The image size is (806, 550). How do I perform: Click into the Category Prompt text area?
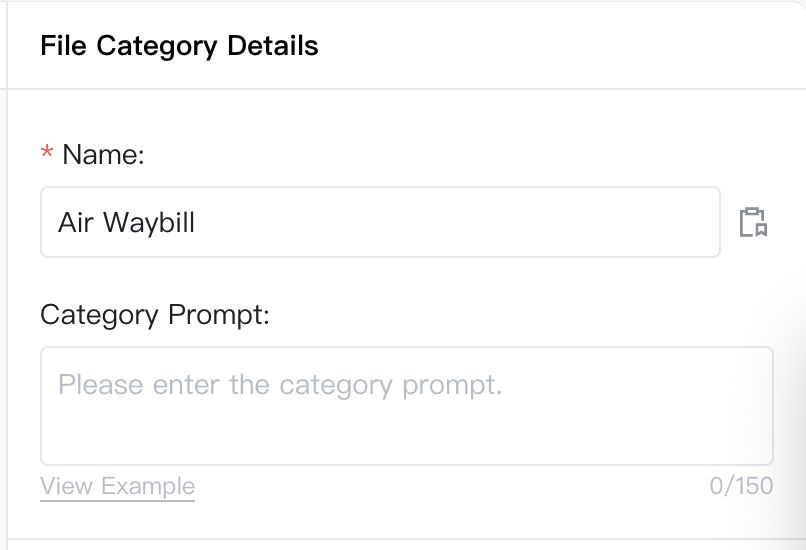(407, 406)
